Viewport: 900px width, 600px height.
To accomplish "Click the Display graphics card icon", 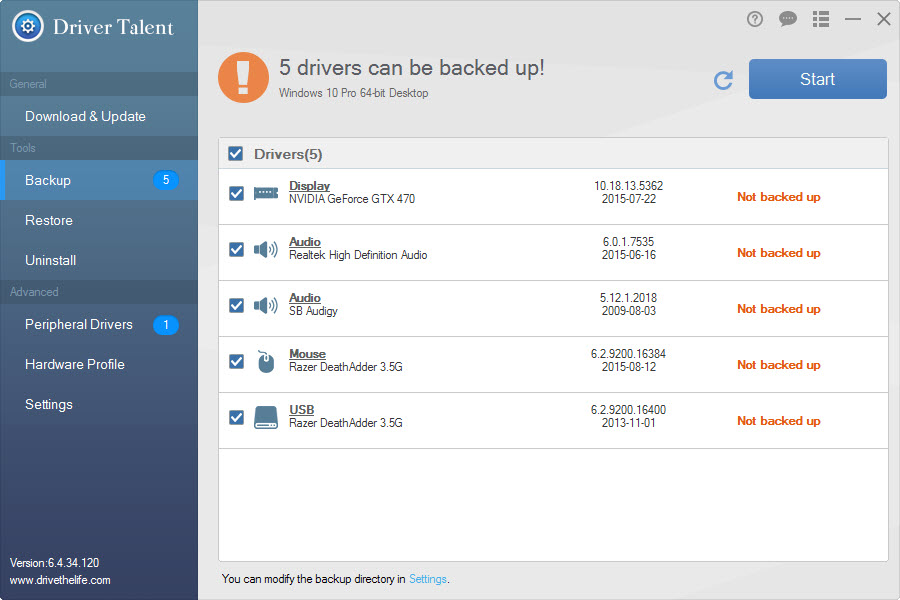I will click(x=266, y=193).
